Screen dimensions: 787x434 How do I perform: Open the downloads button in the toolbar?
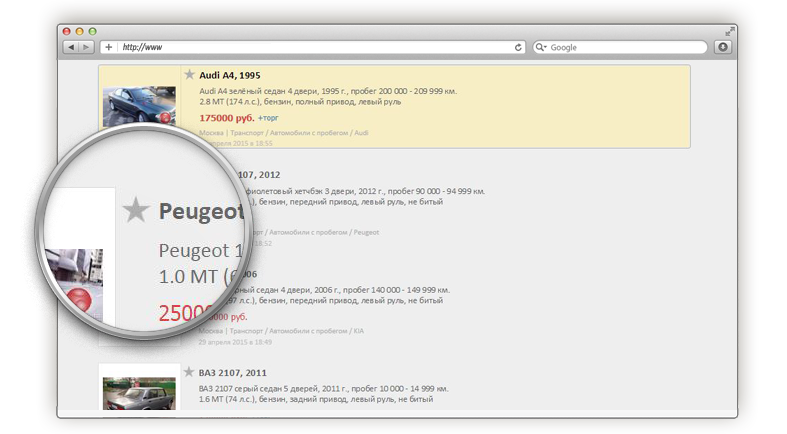(x=722, y=47)
